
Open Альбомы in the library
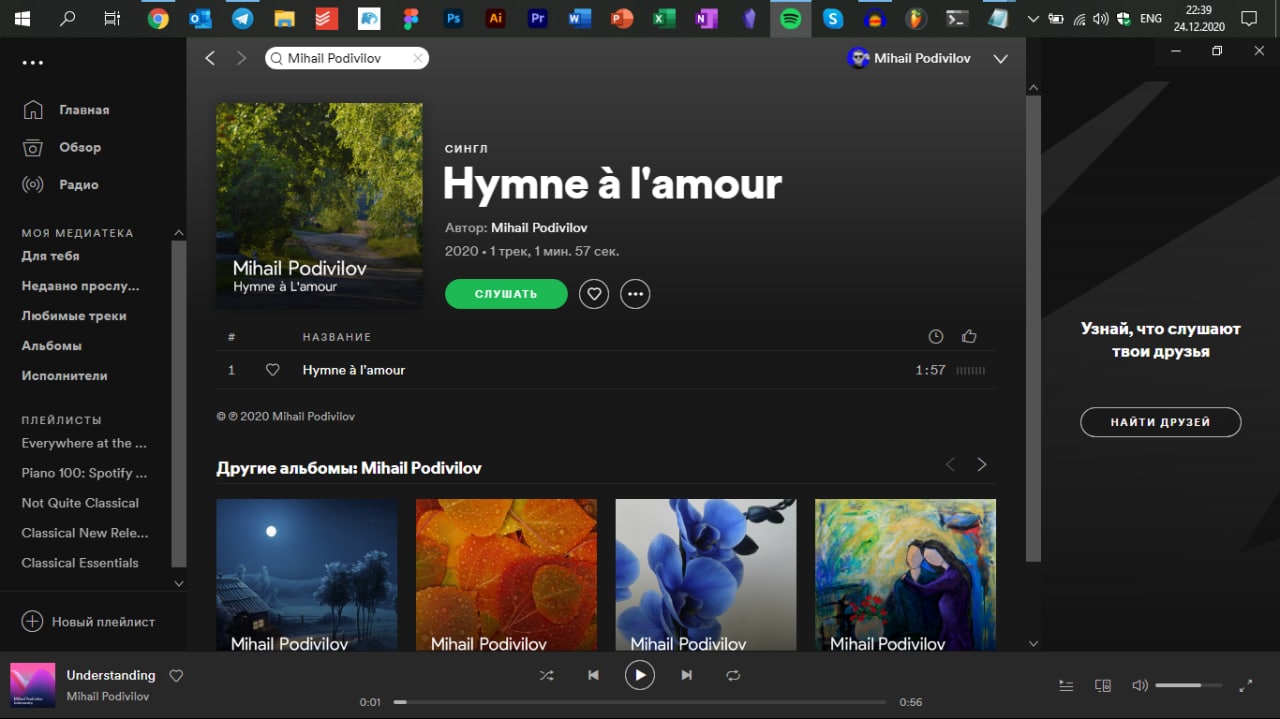[52, 346]
